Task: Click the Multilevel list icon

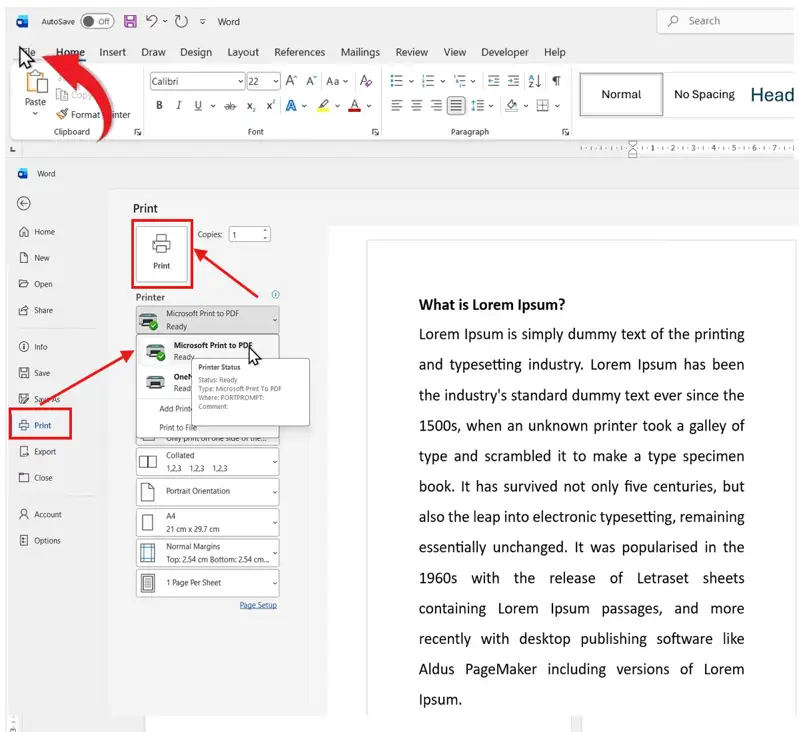Action: (460, 80)
